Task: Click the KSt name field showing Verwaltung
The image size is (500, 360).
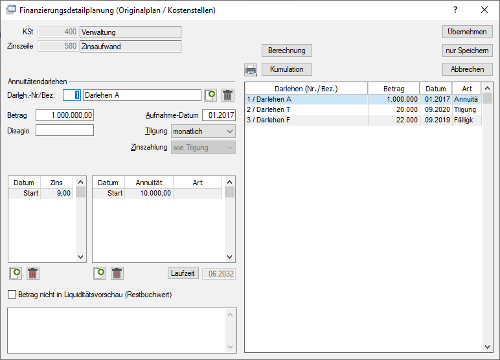Action: (131, 32)
